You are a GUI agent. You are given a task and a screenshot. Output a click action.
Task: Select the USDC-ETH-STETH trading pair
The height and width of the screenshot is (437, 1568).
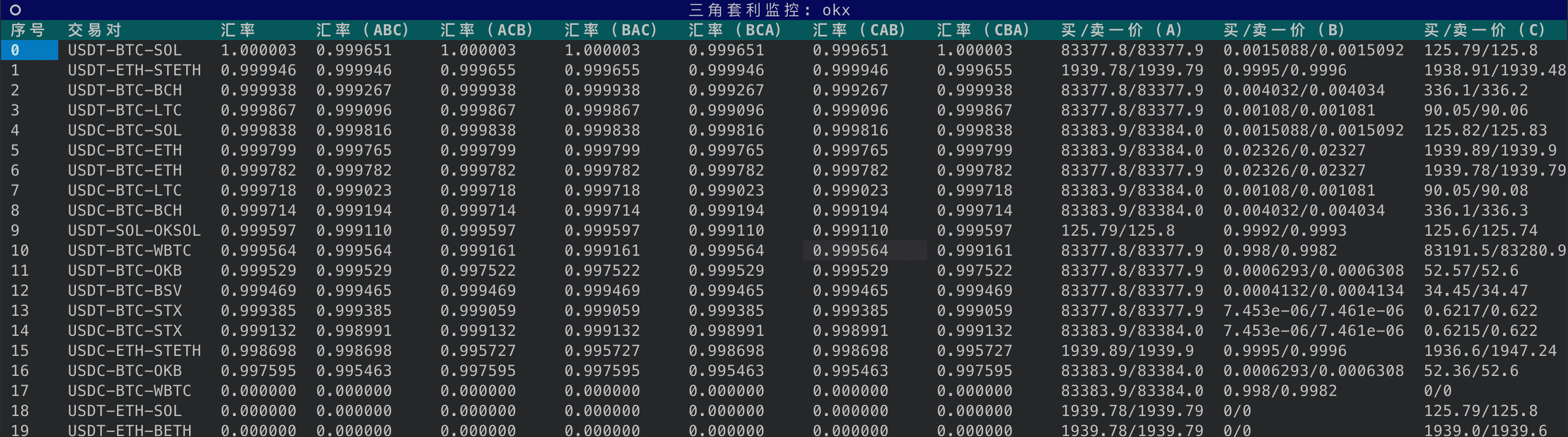click(x=135, y=351)
